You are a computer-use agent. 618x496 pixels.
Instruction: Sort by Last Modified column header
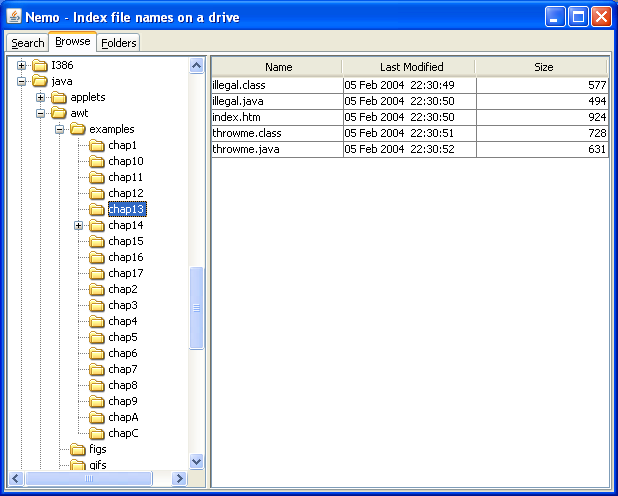(410, 67)
